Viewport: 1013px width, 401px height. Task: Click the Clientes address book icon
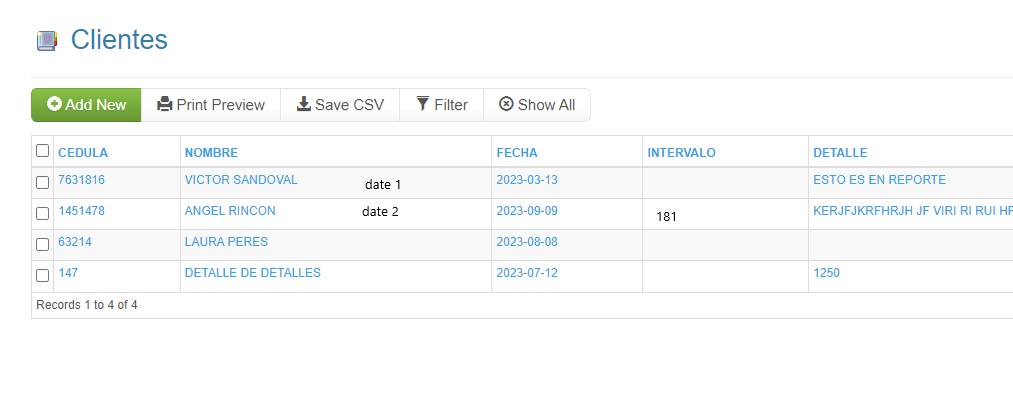pyautogui.click(x=47, y=41)
